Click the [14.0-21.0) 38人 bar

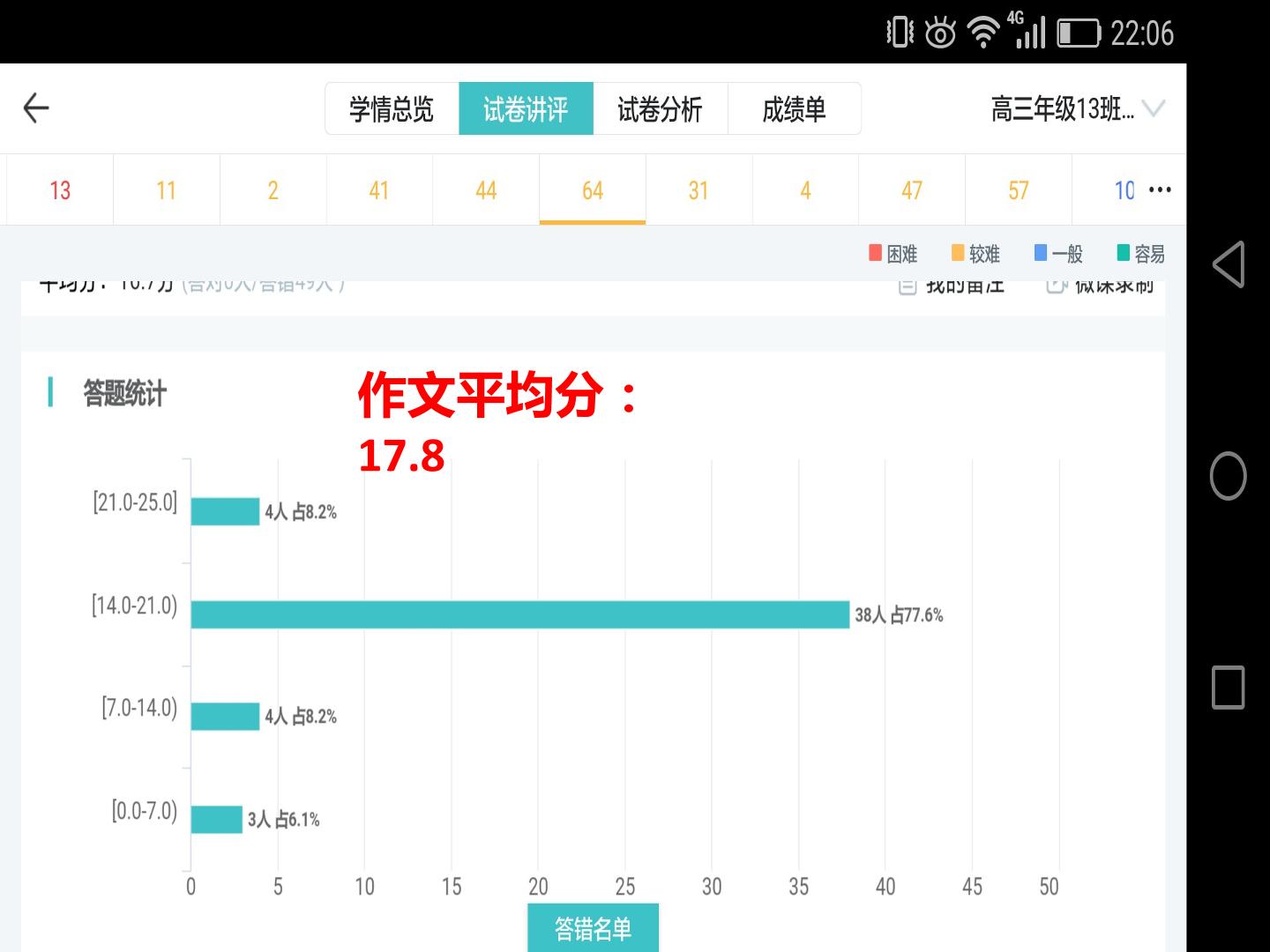coord(519,614)
